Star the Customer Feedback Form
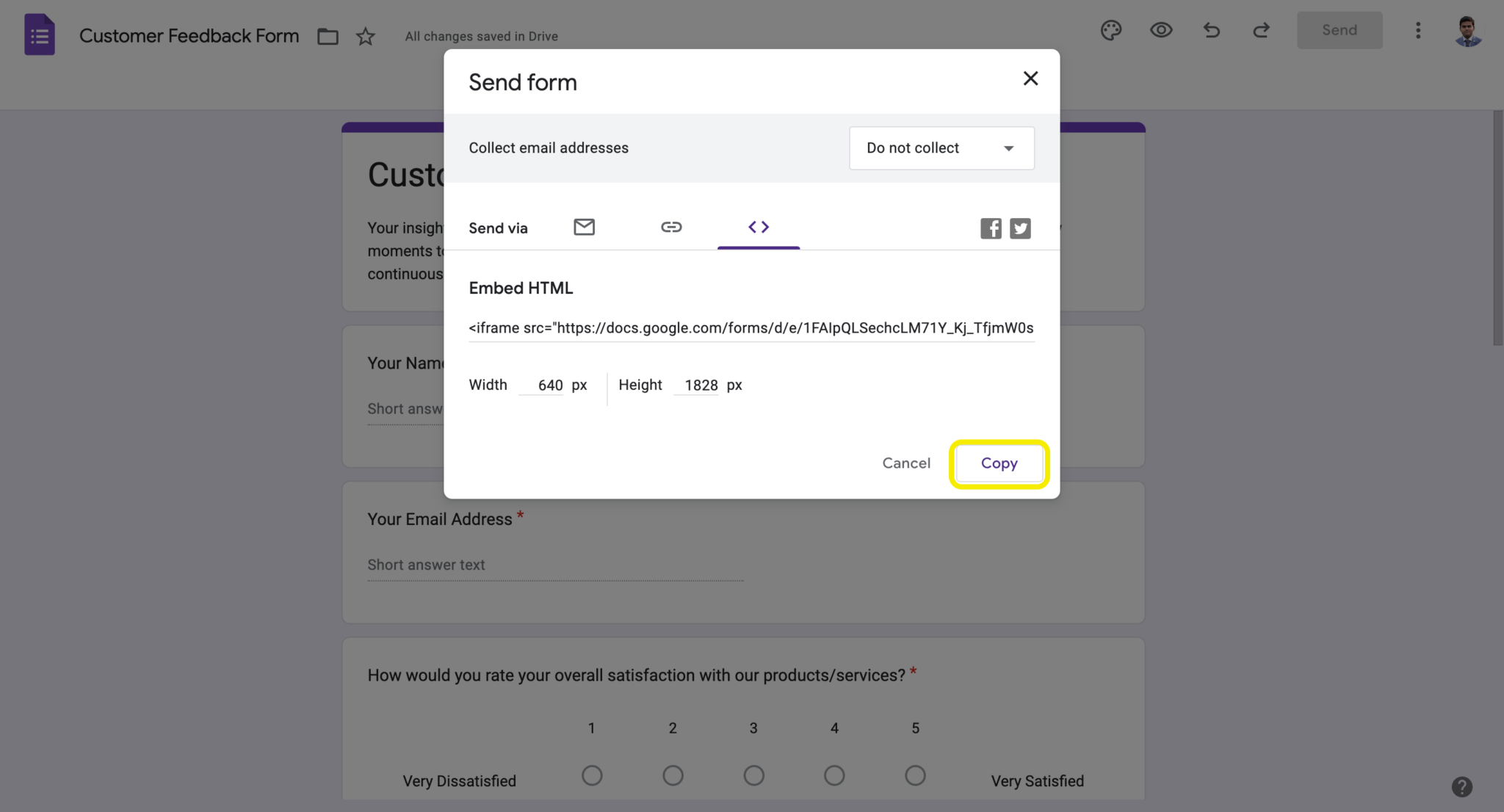The image size is (1504, 812). (365, 36)
